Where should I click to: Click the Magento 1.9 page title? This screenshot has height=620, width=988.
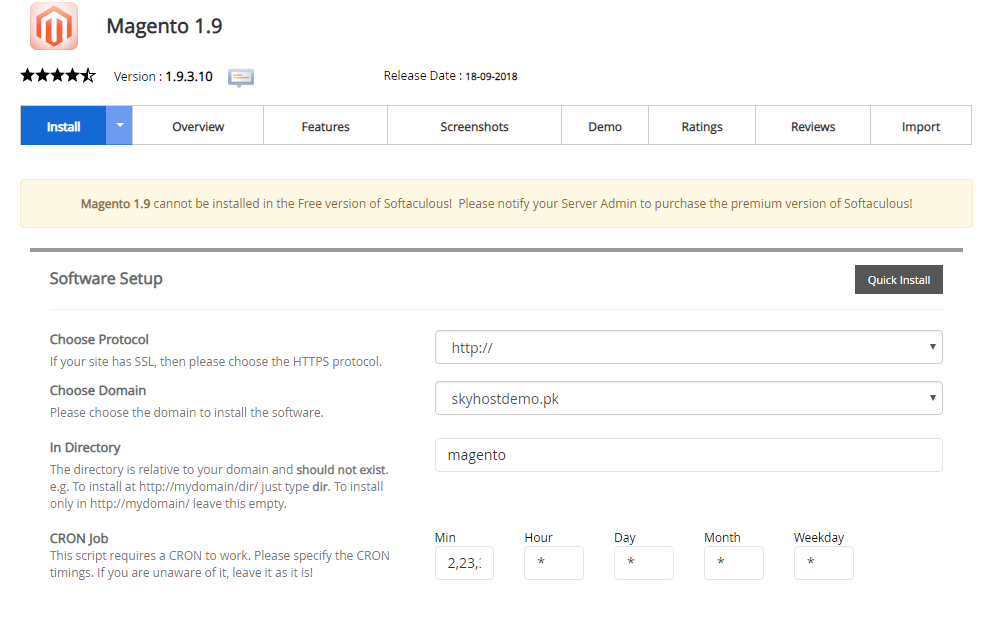click(x=164, y=26)
